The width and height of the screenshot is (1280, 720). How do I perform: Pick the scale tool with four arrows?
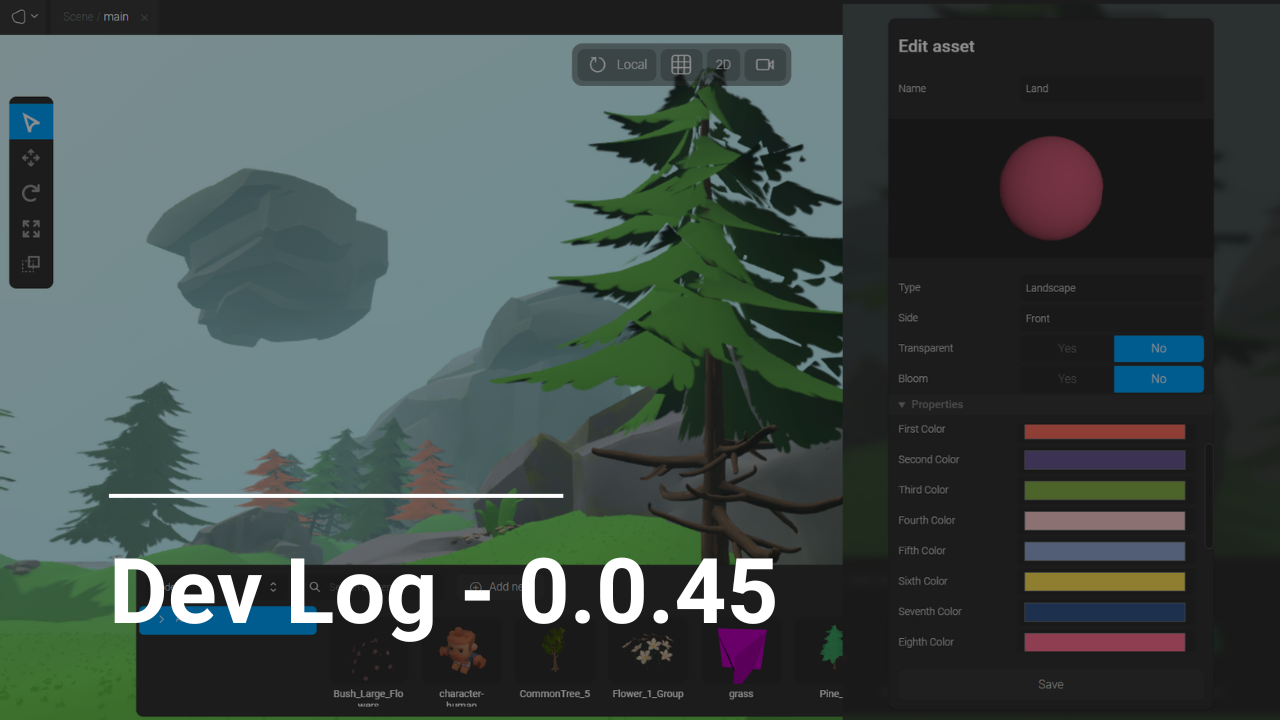click(x=31, y=229)
